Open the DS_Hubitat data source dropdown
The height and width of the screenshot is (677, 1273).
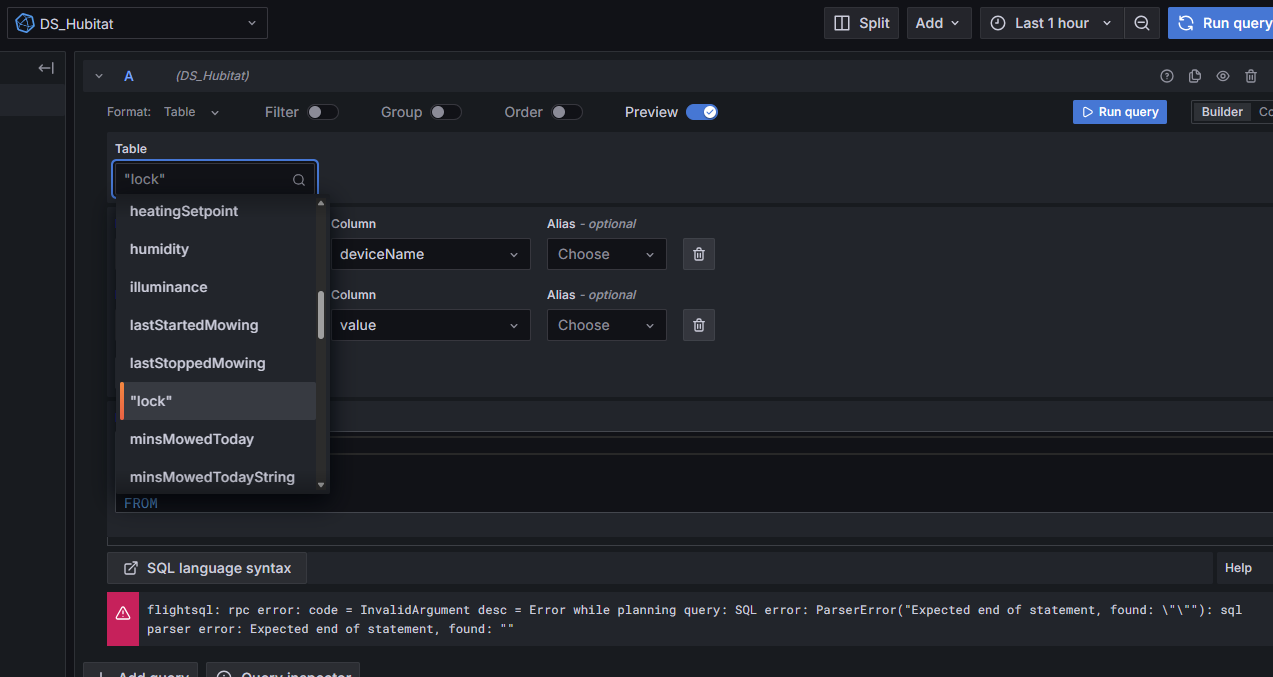[x=137, y=23]
